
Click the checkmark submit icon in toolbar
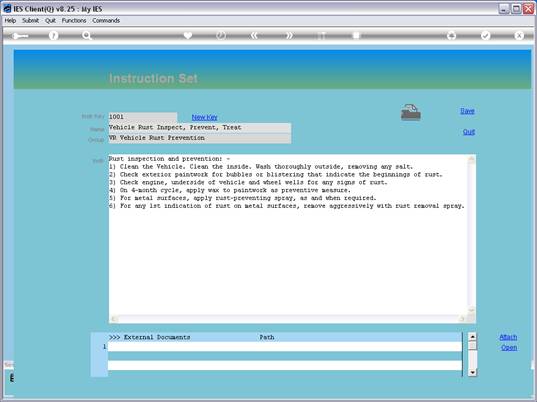click(485, 35)
